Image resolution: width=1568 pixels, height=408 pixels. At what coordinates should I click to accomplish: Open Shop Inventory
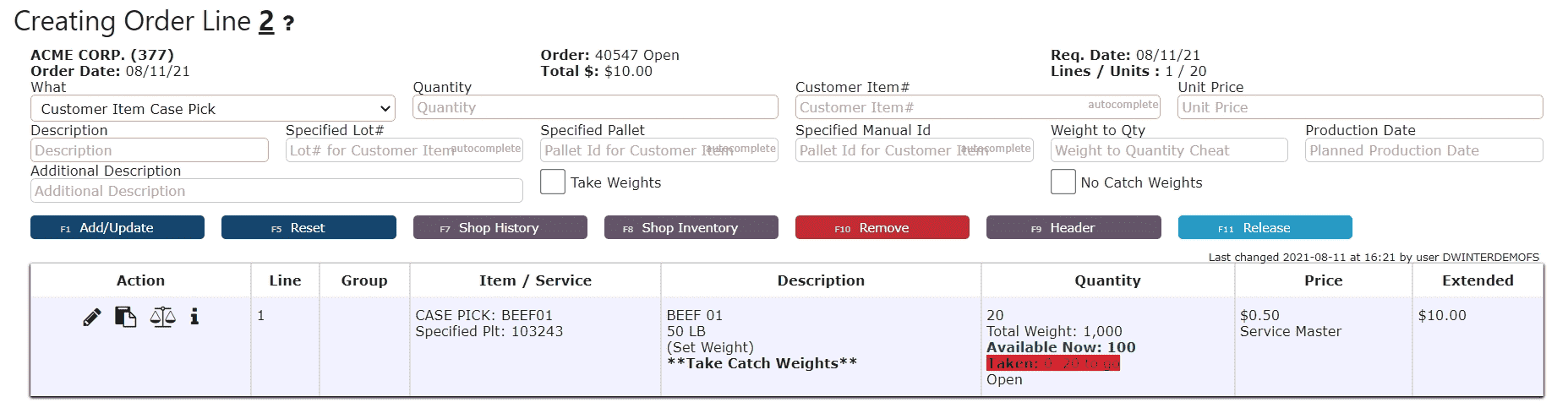click(691, 227)
